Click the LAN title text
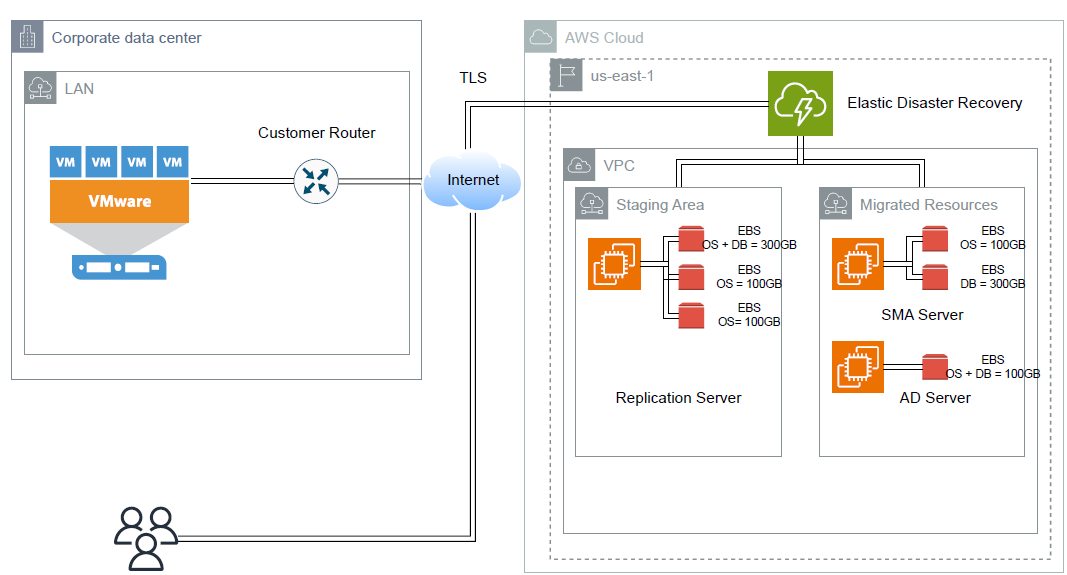Image resolution: width=1067 pixels, height=575 pixels. click(79, 89)
